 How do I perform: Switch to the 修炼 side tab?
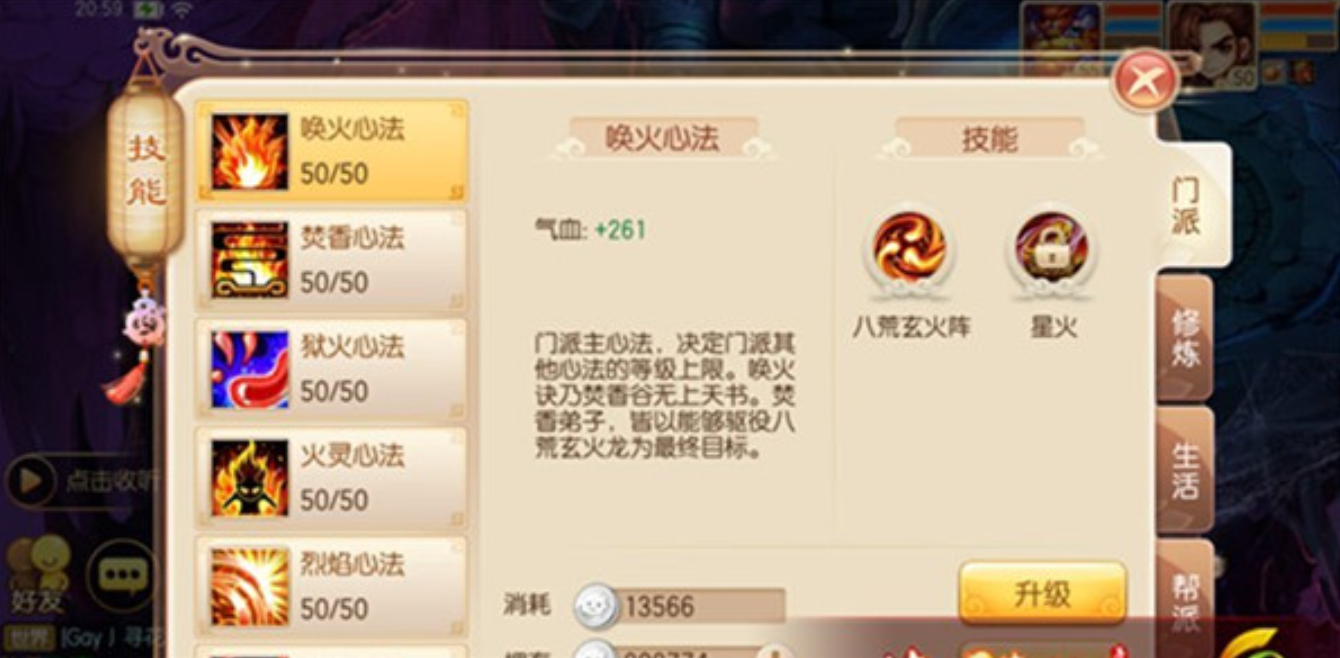coord(1185,337)
